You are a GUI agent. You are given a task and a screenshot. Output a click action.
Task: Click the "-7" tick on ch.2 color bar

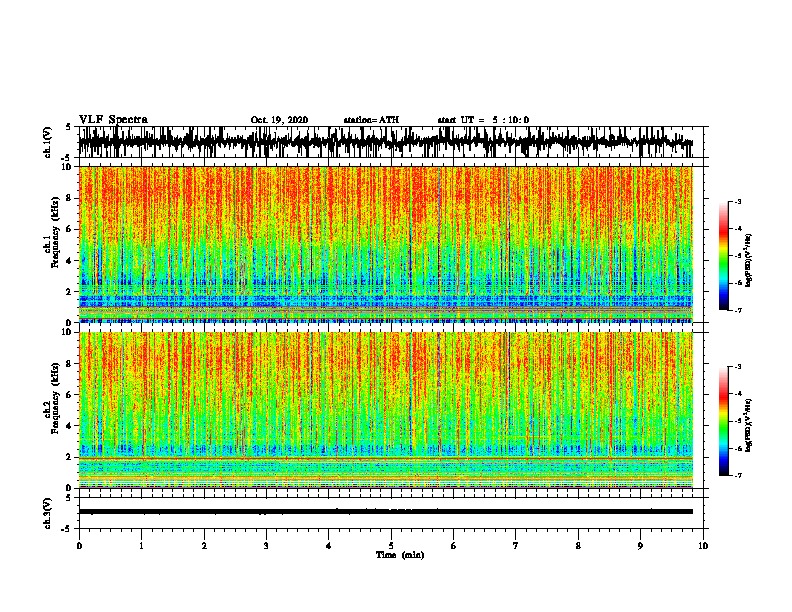738,475
